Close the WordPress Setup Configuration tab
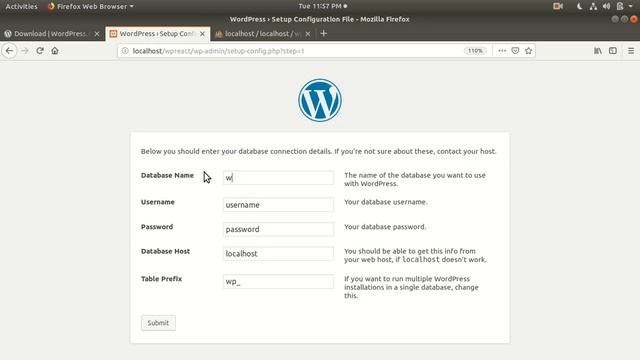 click(x=202, y=34)
